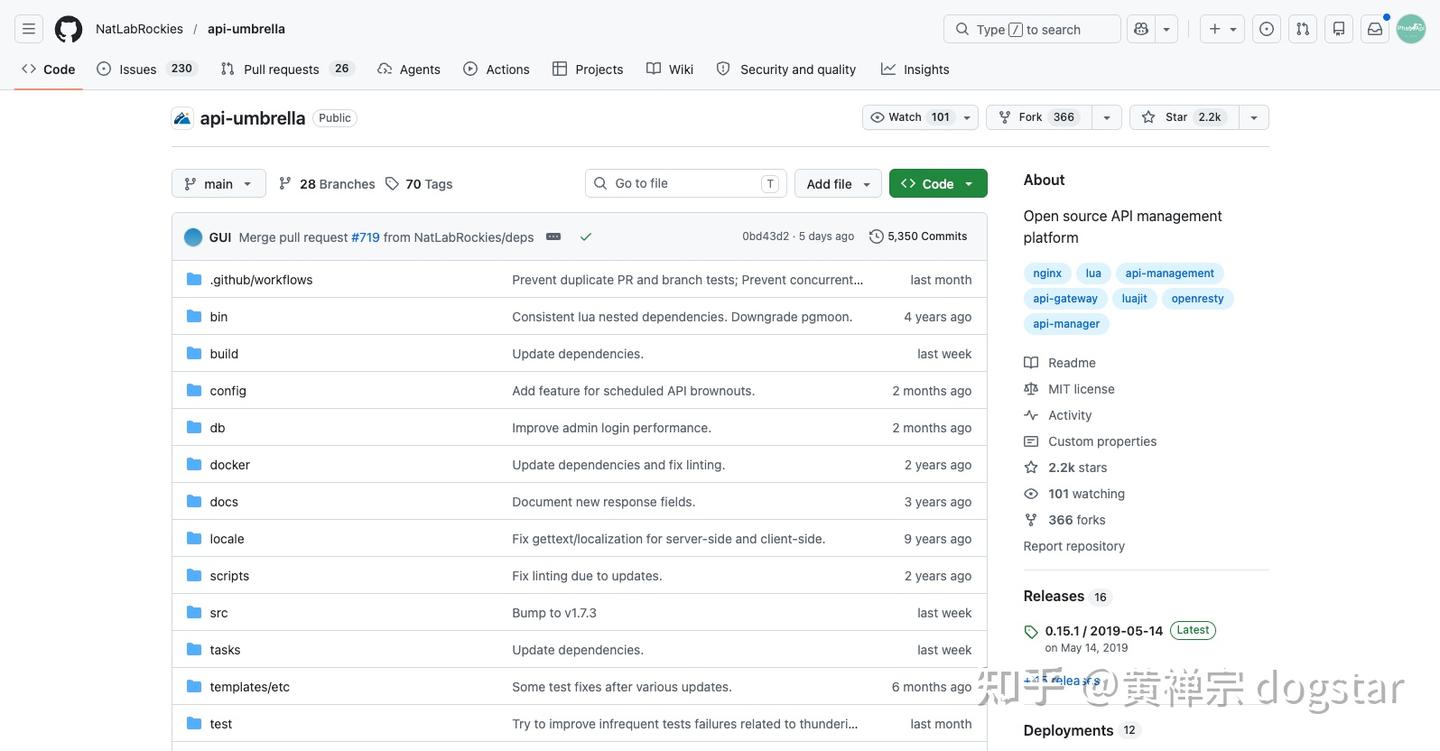
Task: Open the issues icon in top header
Action: click(x=1267, y=29)
